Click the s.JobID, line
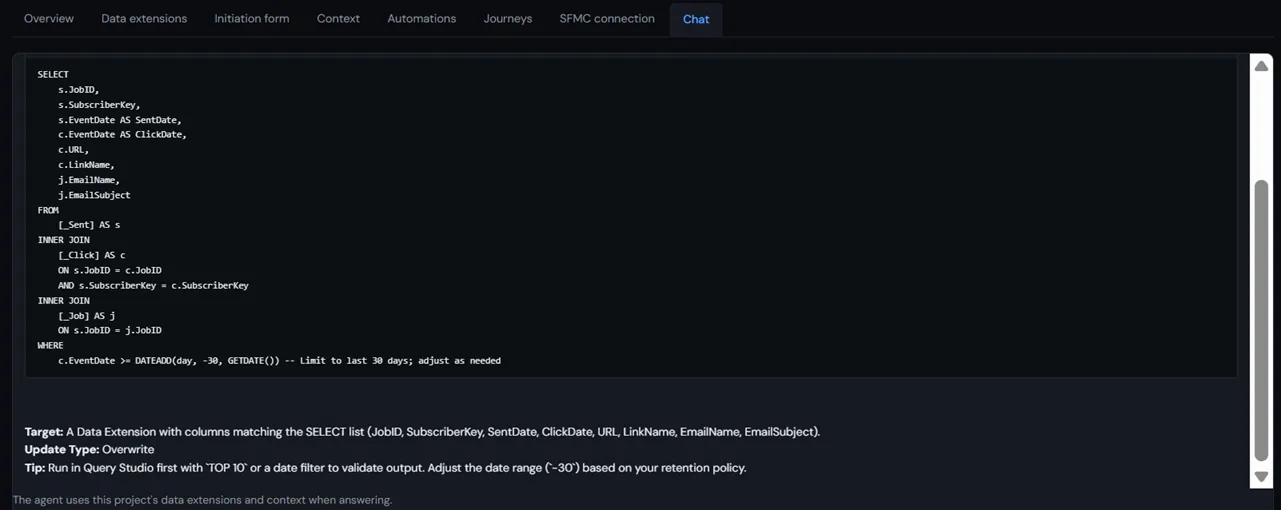The image size is (1281, 510). click(79, 90)
